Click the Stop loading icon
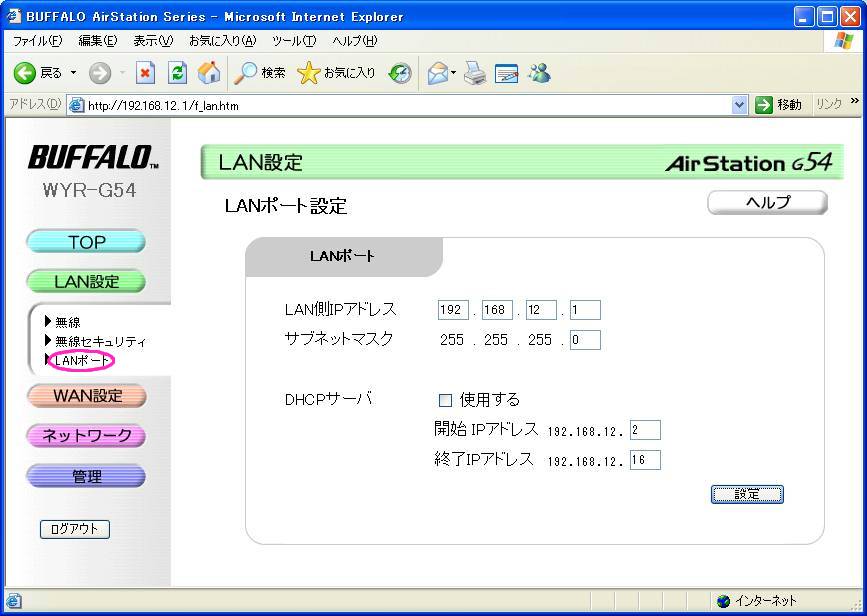This screenshot has width=867, height=616. pyautogui.click(x=145, y=73)
